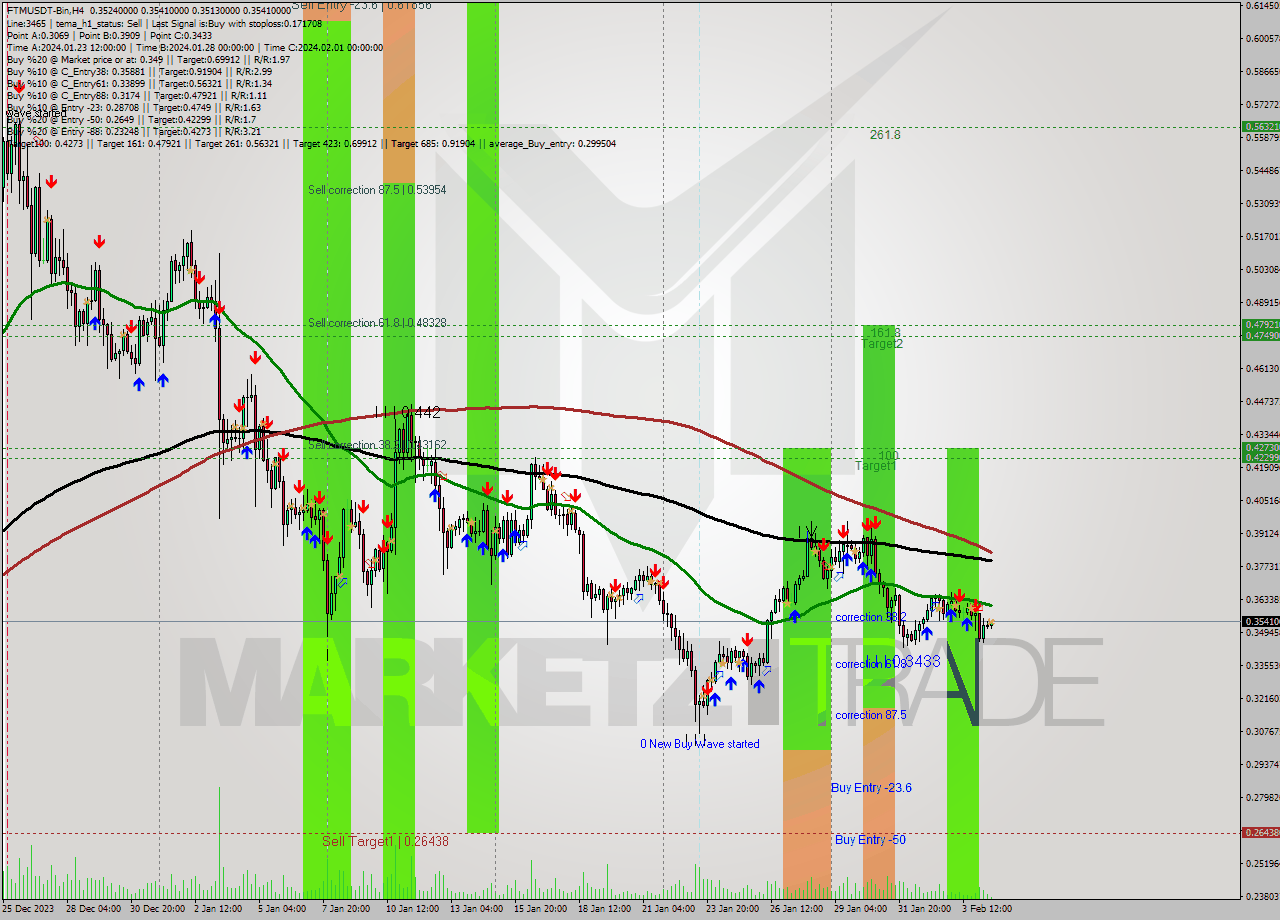This screenshot has height=920, width=1280.
Task: Click the green 0.4749 price tag on axis
Action: pyautogui.click(x=1260, y=335)
